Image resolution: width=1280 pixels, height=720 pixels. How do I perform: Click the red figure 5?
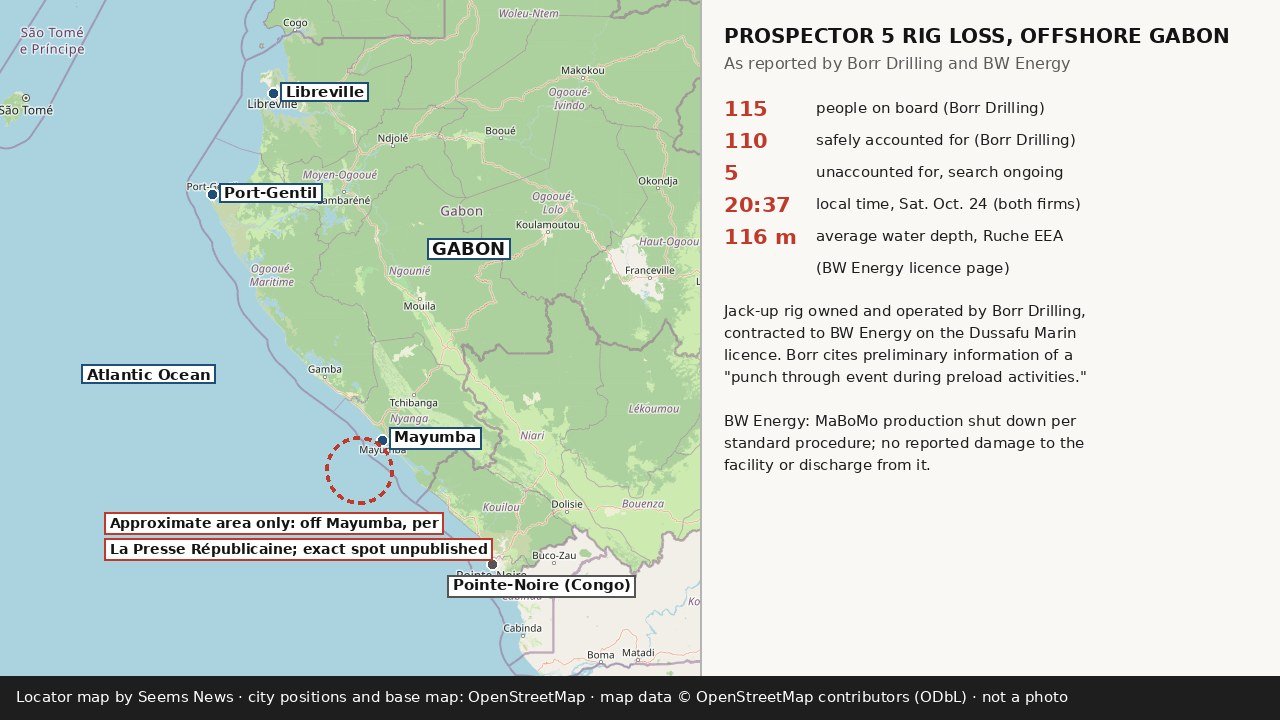click(731, 173)
